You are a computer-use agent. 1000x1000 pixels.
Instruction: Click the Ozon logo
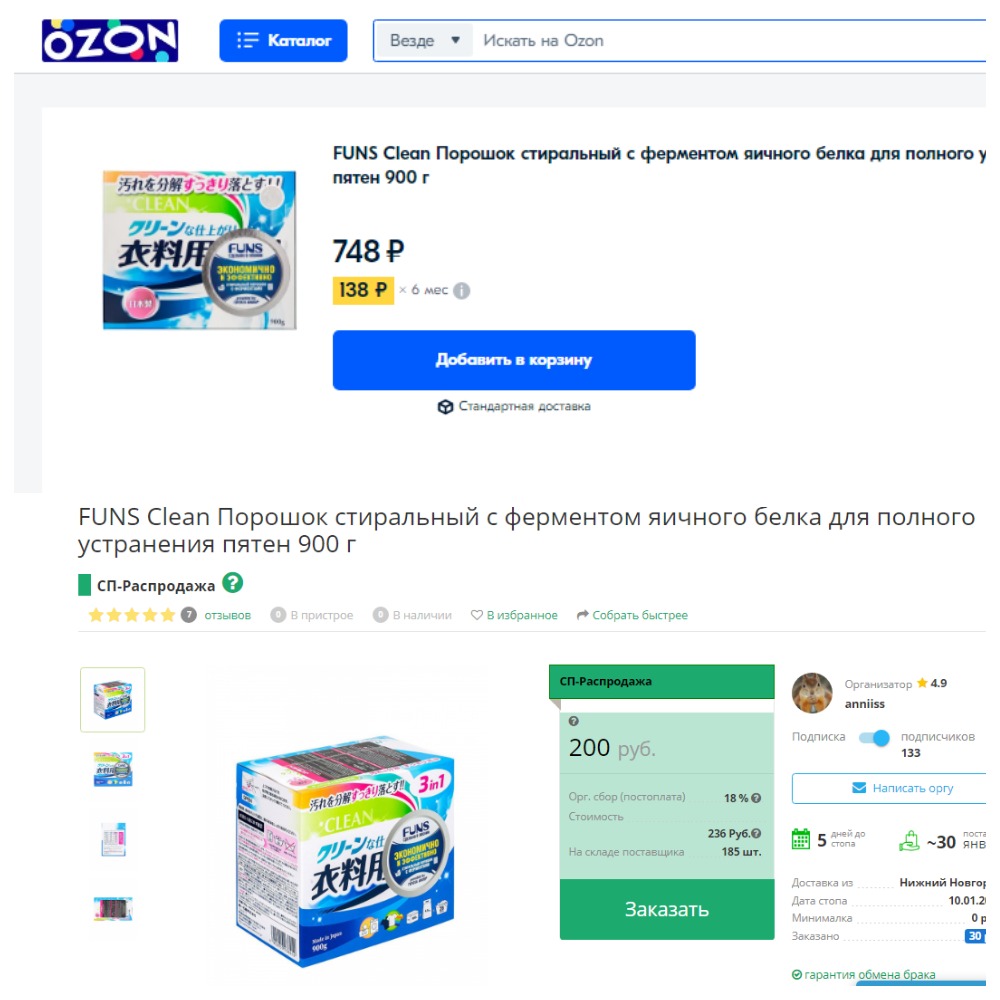110,41
